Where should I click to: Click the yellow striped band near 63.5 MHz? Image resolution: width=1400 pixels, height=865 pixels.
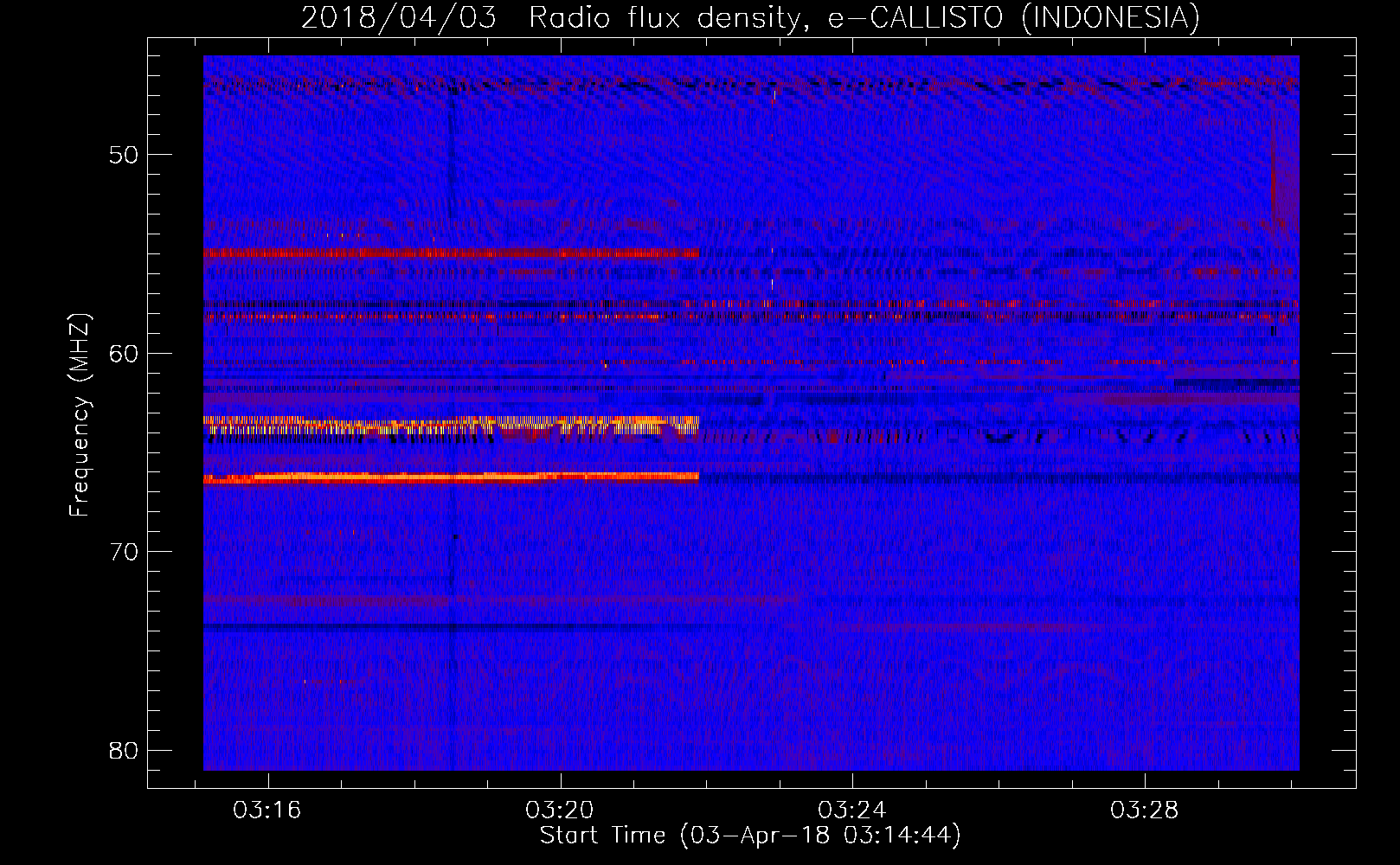pyautogui.click(x=451, y=424)
